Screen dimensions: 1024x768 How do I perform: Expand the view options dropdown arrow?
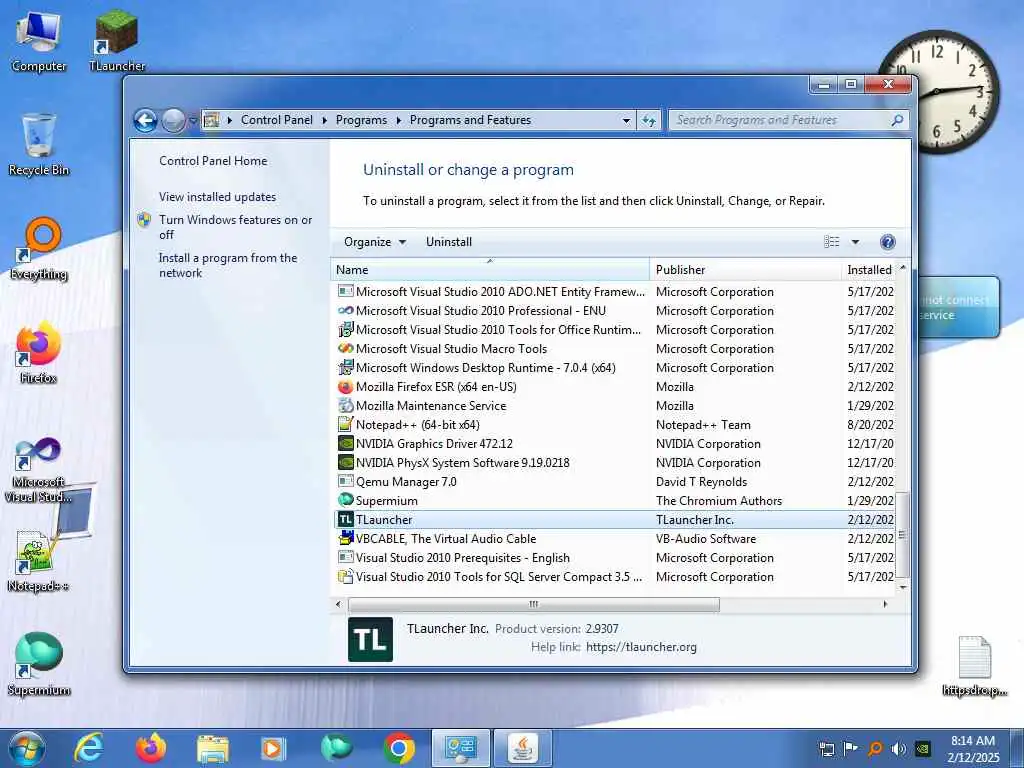(855, 242)
